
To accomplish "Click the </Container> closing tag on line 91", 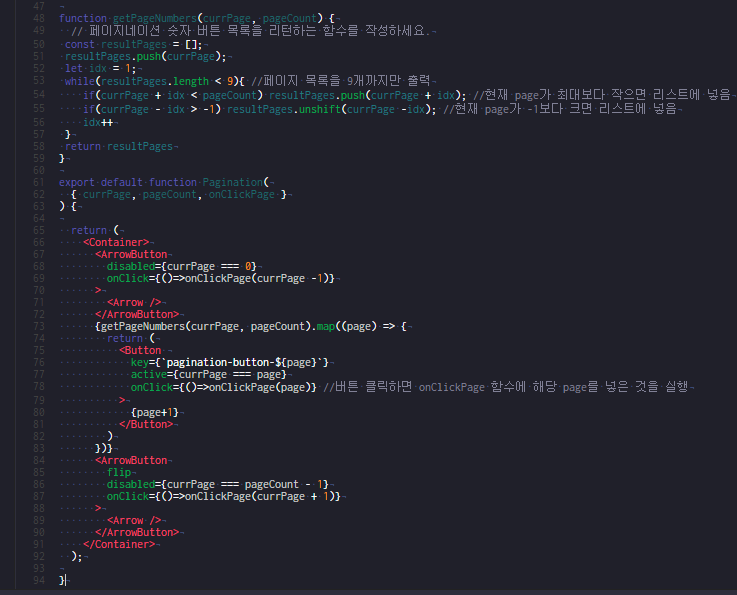I will tap(119, 544).
